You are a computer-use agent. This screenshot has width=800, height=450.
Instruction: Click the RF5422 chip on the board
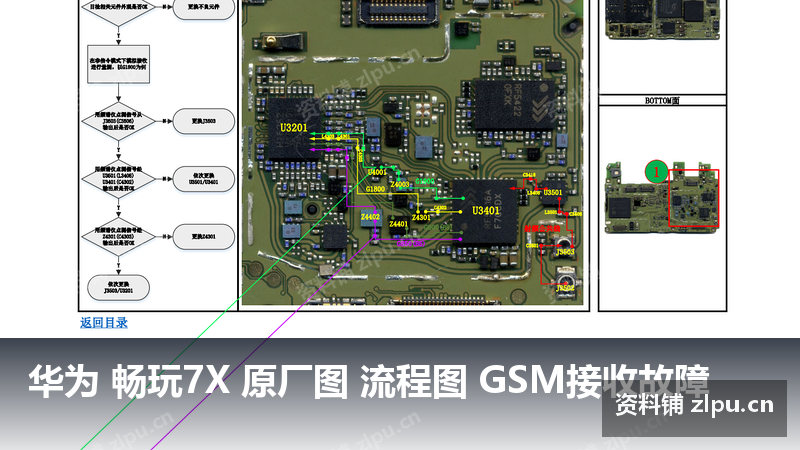514,106
